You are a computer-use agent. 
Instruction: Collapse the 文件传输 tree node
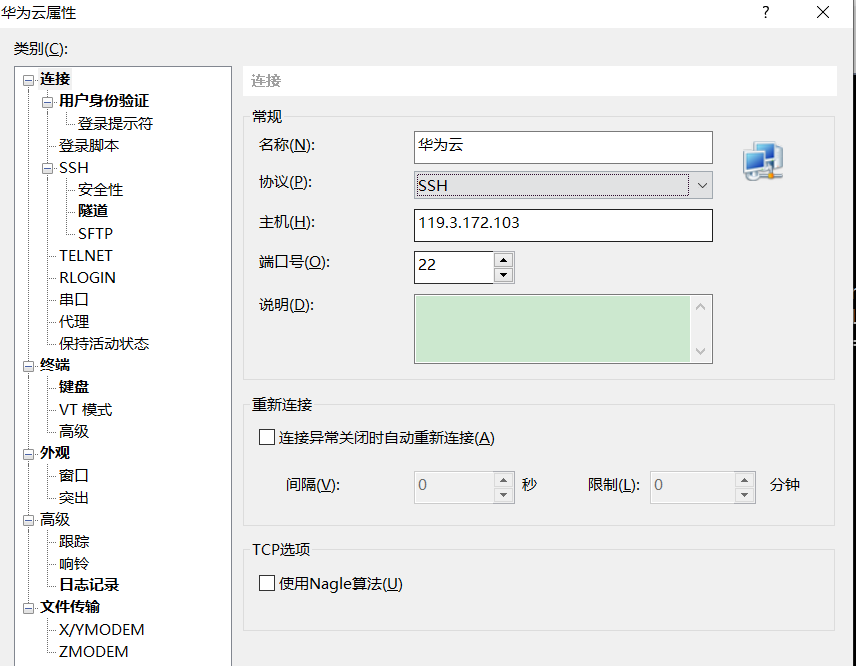(28, 608)
